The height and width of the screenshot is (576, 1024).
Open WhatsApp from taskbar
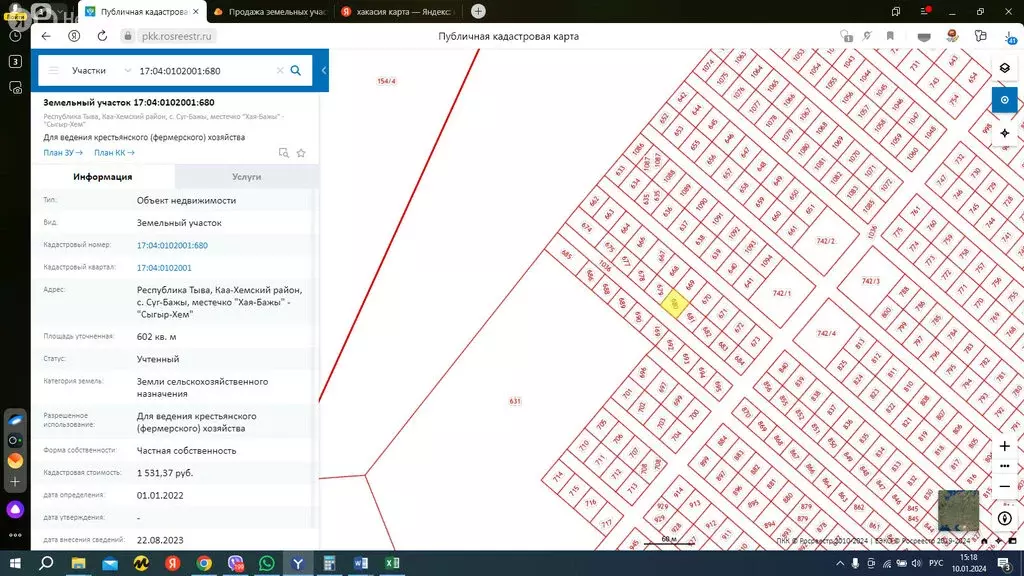coord(266,563)
